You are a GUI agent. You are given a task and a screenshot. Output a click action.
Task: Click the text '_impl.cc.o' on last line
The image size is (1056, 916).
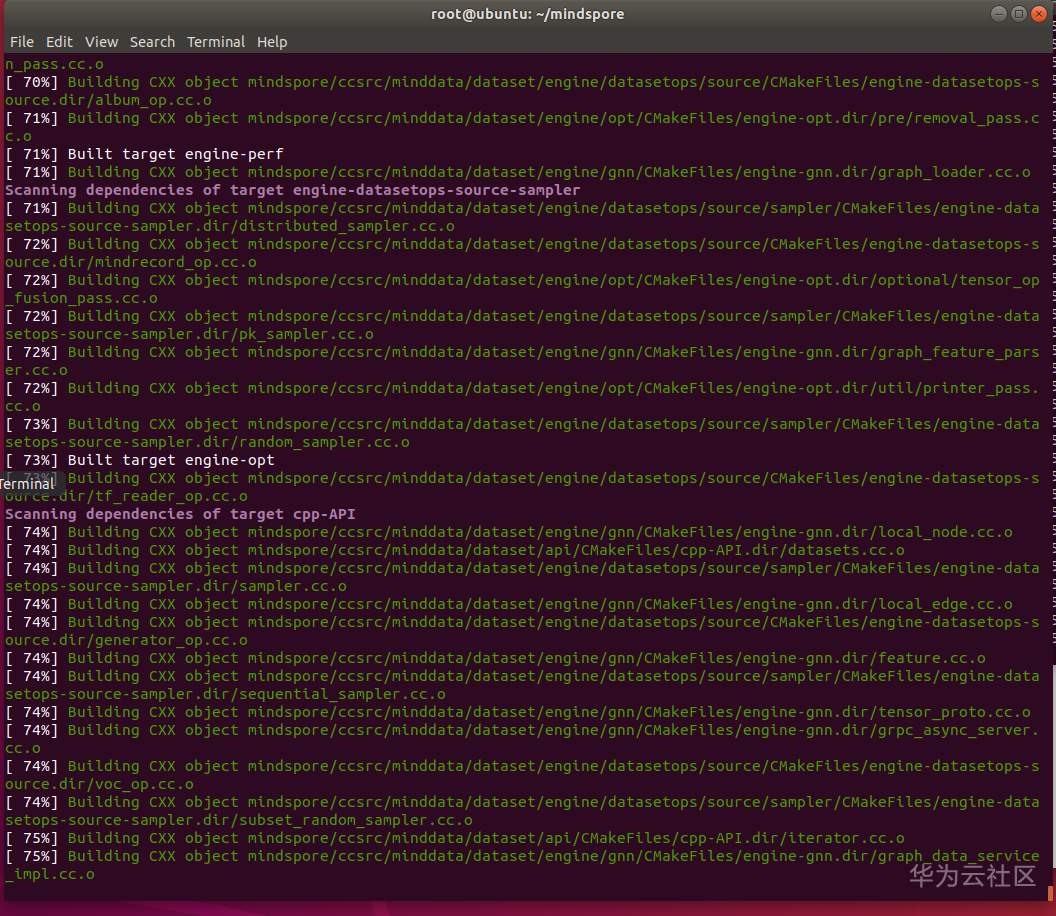tap(50, 874)
